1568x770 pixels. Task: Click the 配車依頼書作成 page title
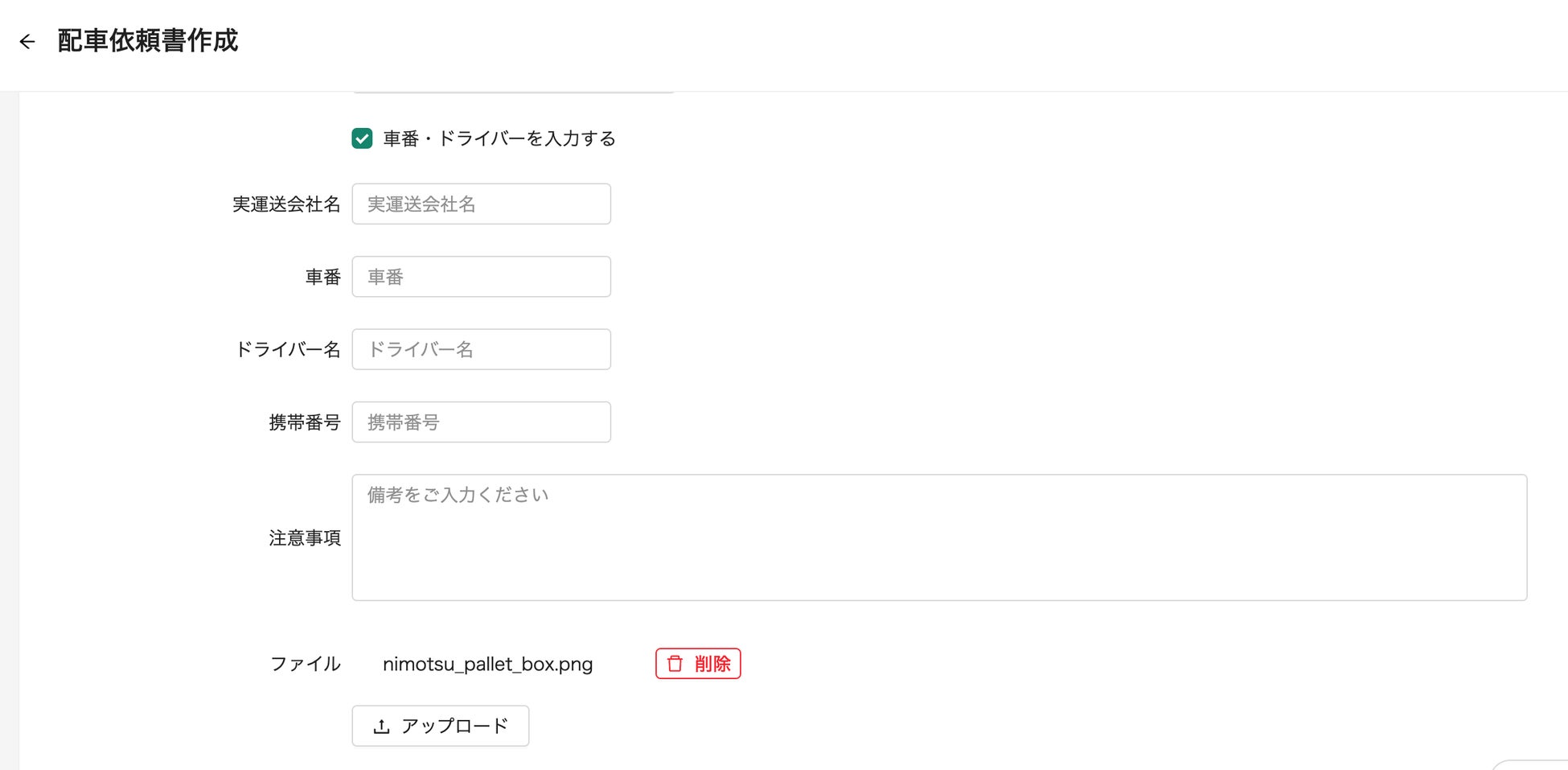click(x=148, y=41)
